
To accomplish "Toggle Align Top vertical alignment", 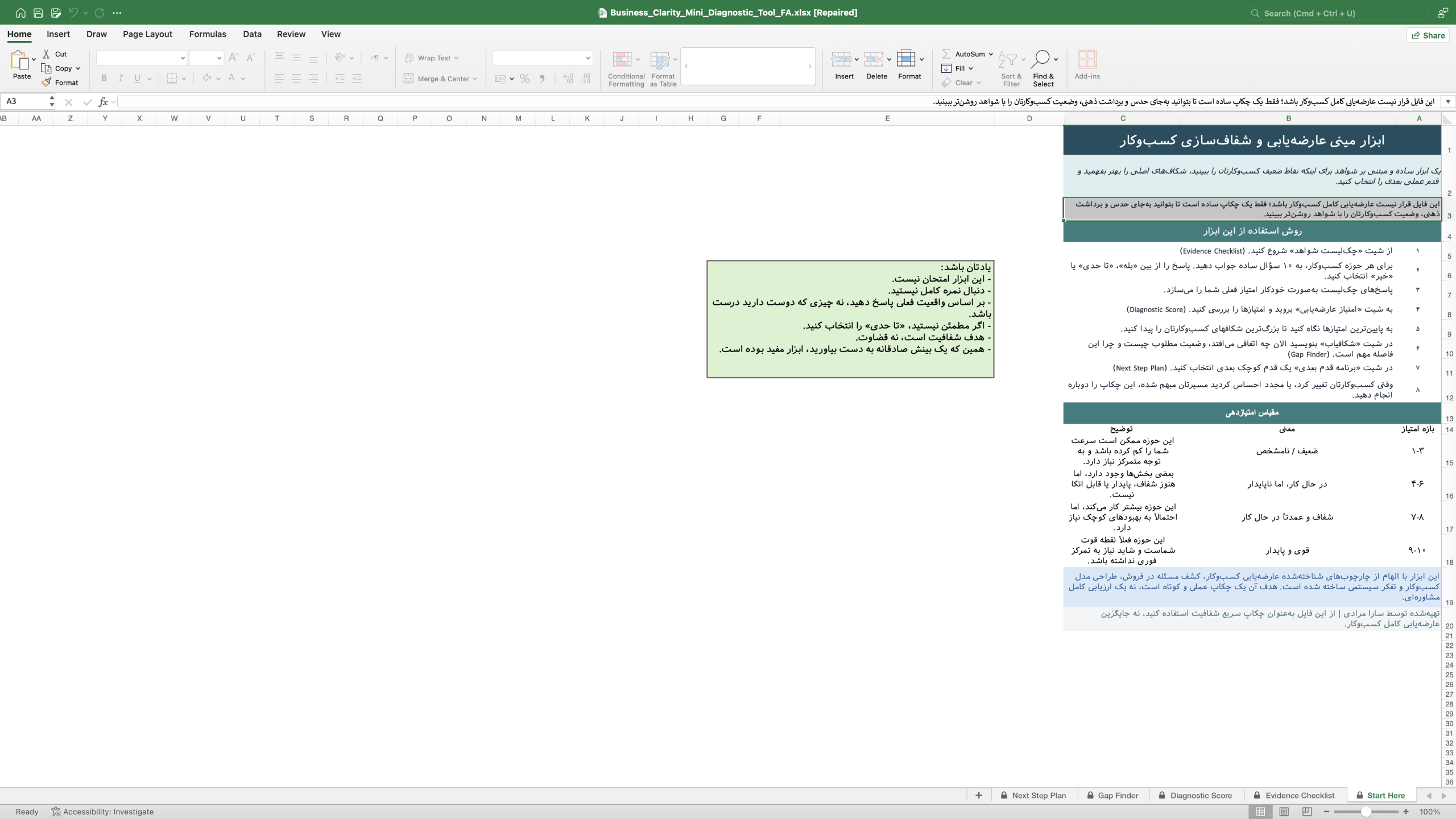I will 279,57.
